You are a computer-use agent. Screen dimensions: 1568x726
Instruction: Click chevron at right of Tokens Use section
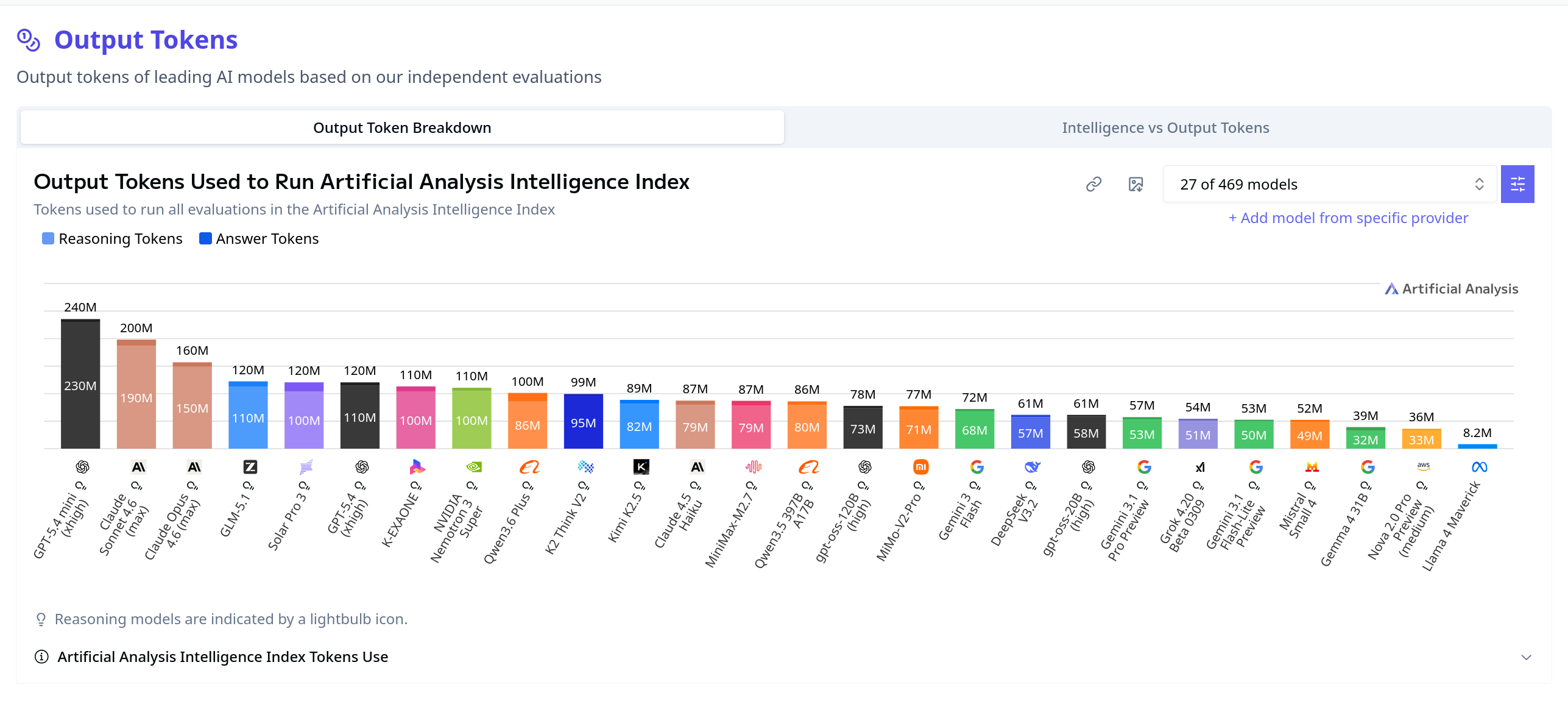pos(1526,657)
